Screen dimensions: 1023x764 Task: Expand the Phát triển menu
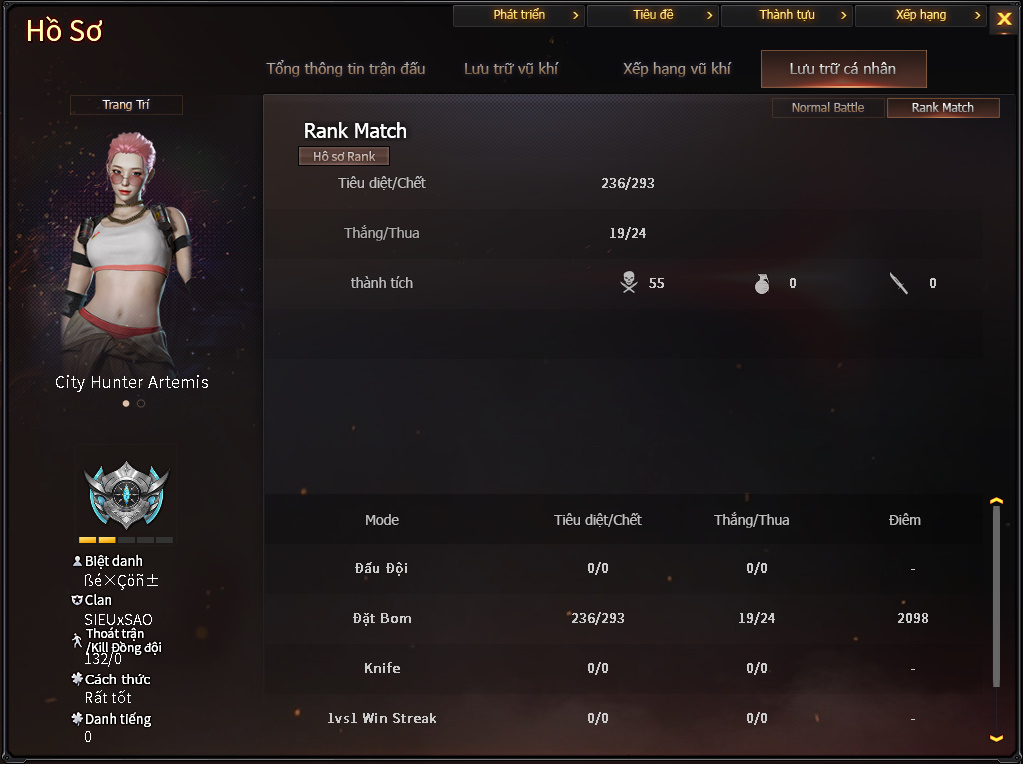pos(519,15)
